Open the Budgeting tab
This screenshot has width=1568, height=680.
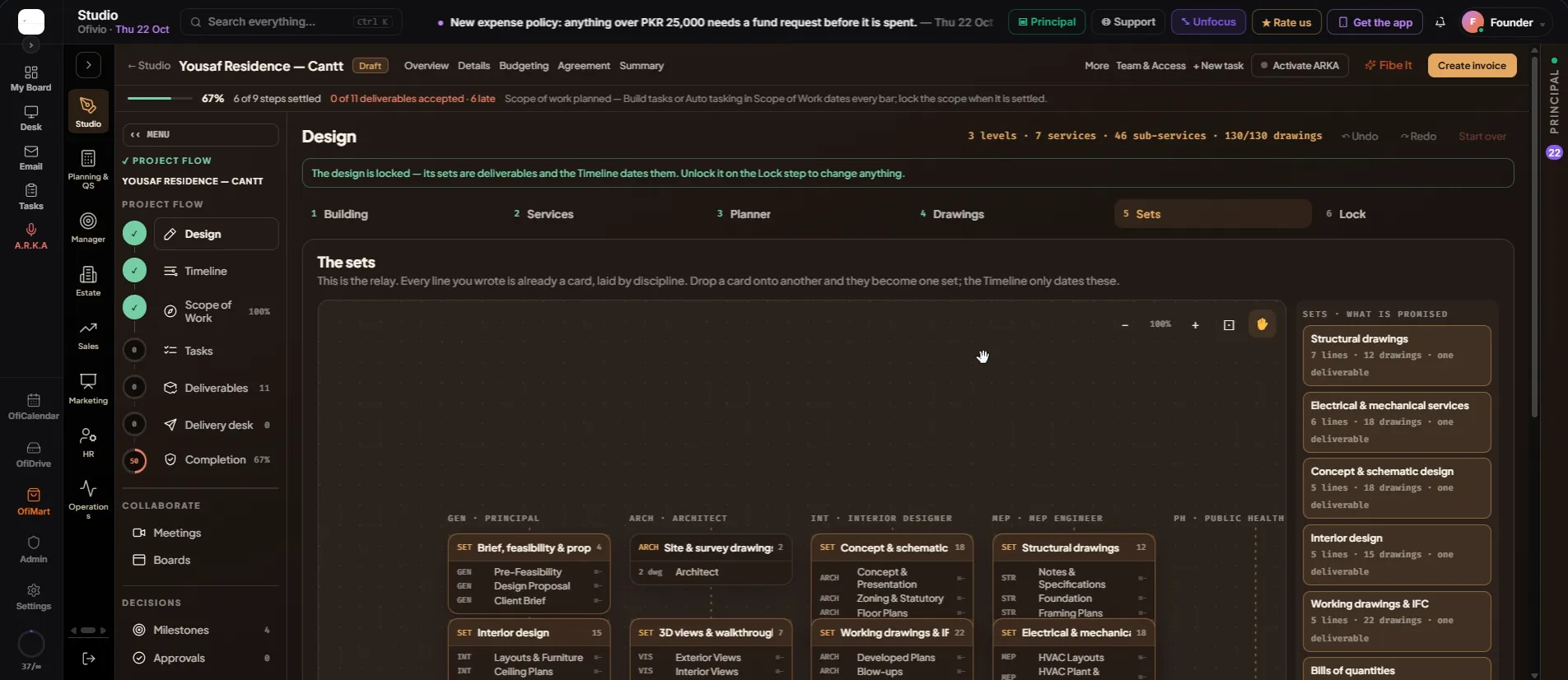click(524, 66)
